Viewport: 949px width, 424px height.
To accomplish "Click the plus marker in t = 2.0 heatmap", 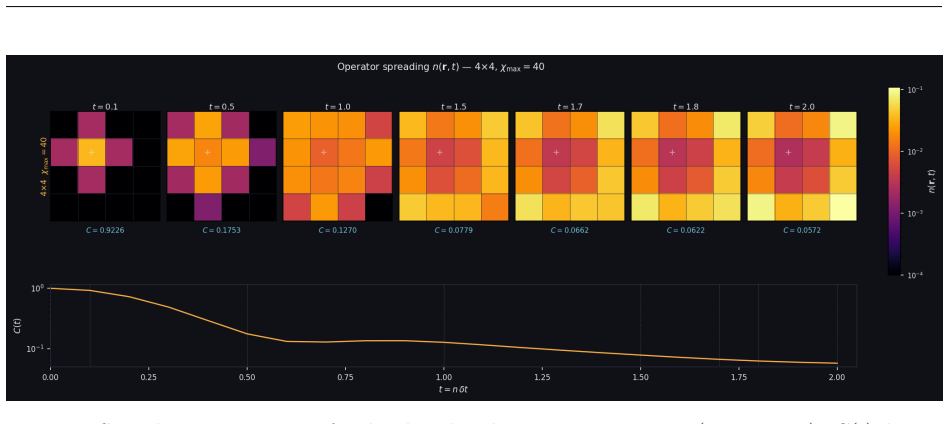I will point(788,152).
